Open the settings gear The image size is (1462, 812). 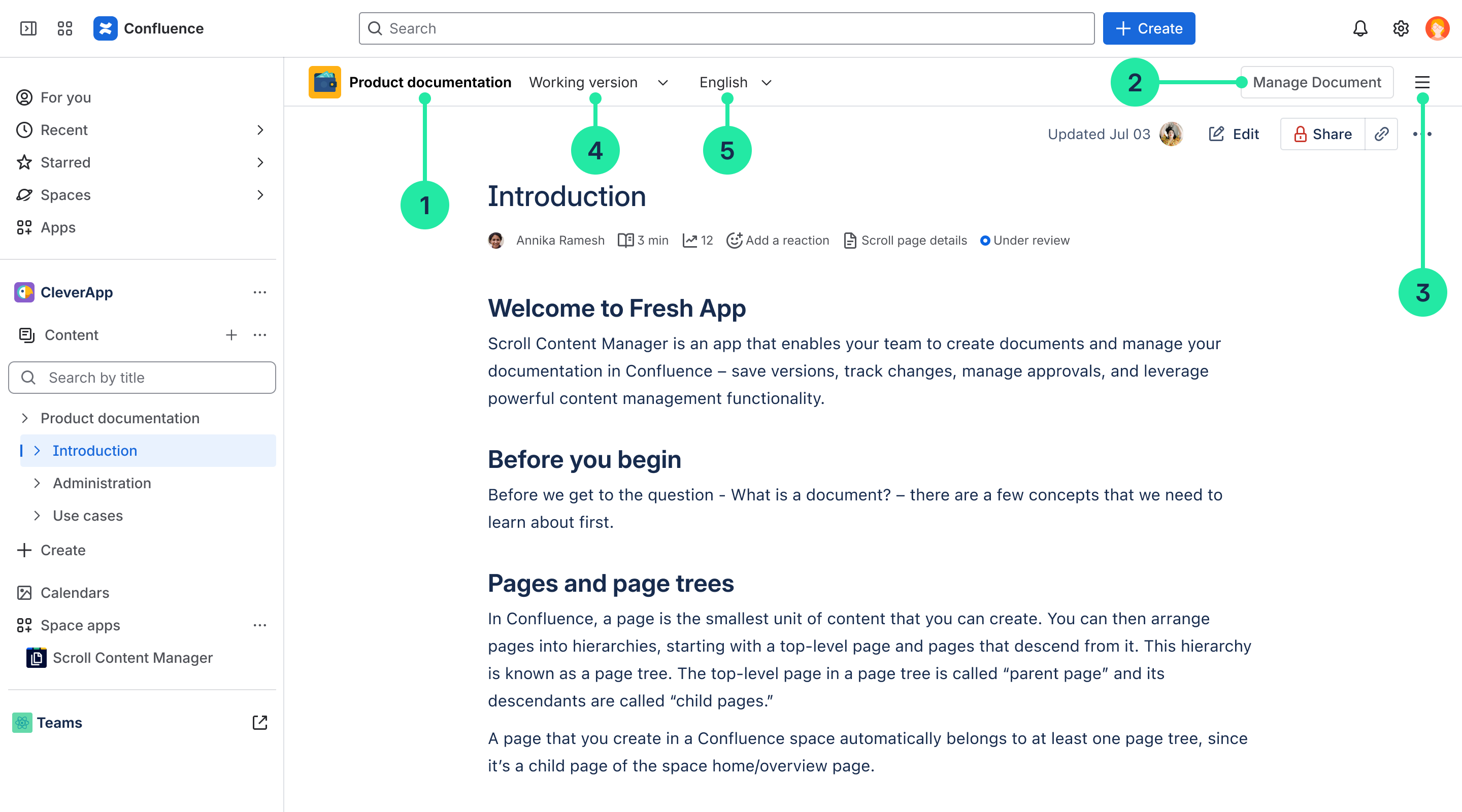pos(1400,28)
